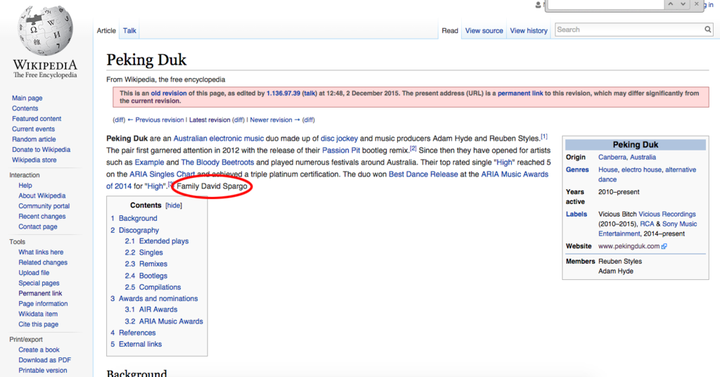
Task: Jump to Background in contents
Action: pyautogui.click(x=138, y=218)
